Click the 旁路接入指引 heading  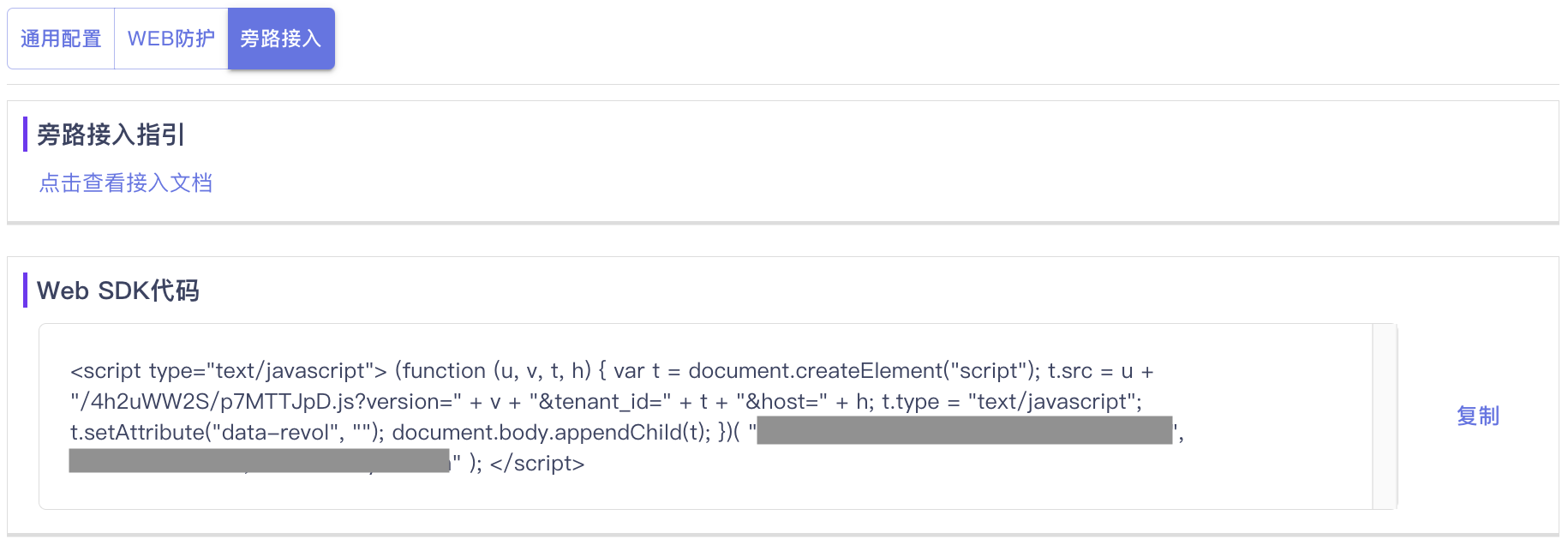(111, 135)
